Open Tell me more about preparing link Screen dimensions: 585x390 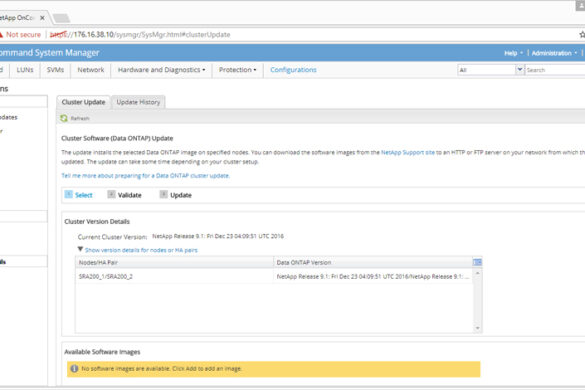coord(146,175)
